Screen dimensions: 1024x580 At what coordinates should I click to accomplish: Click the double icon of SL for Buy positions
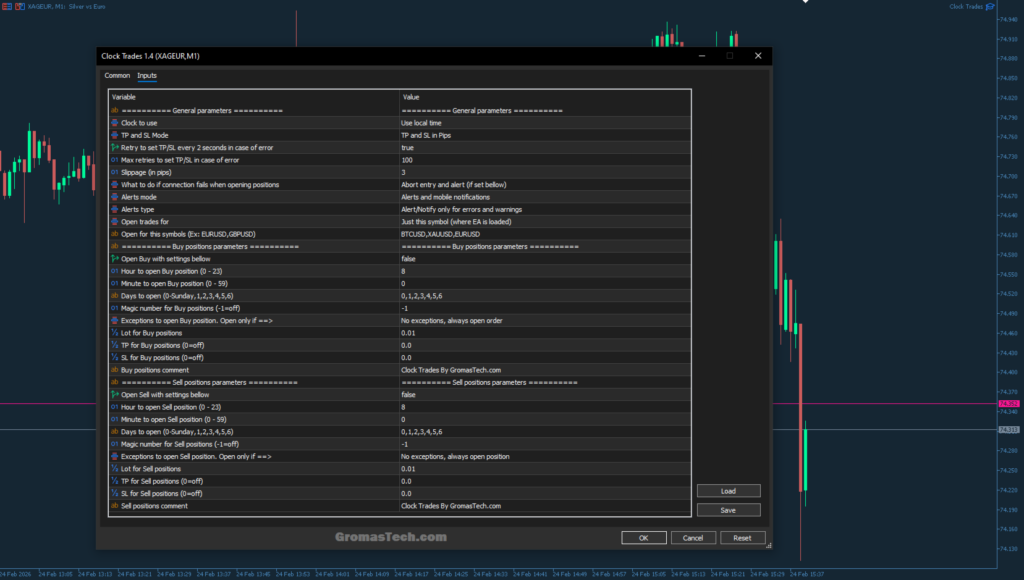click(115, 358)
